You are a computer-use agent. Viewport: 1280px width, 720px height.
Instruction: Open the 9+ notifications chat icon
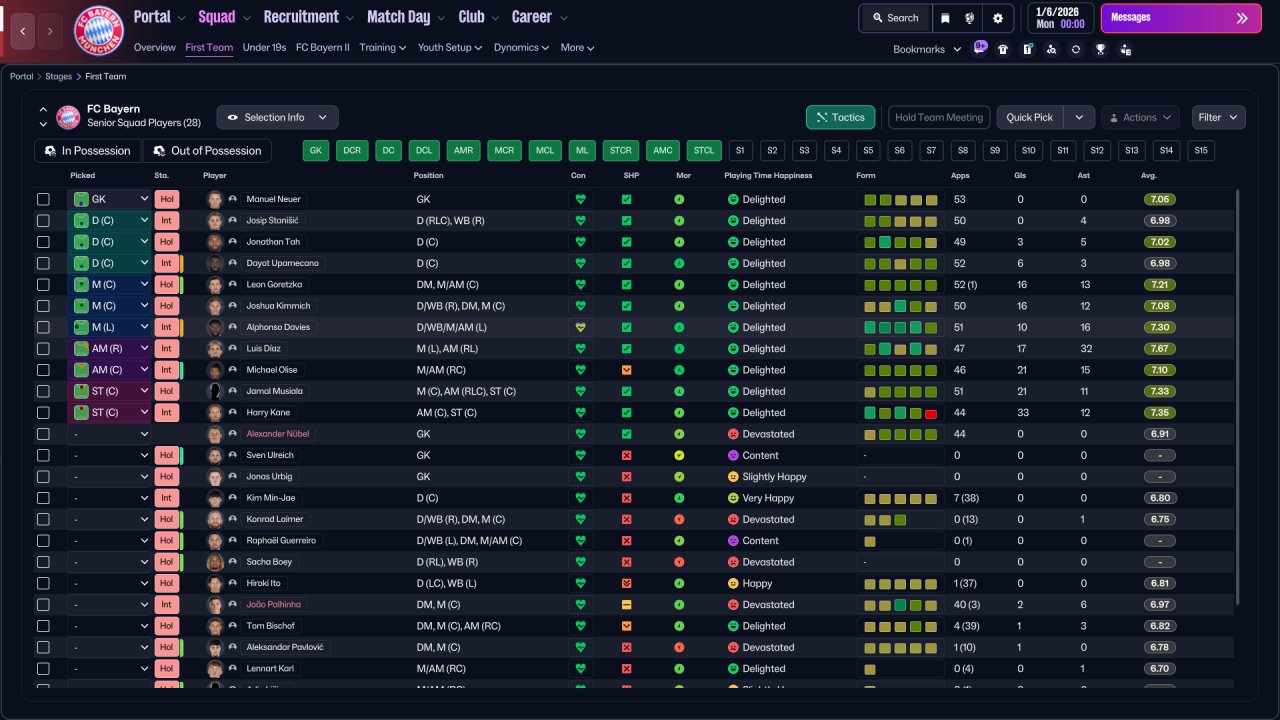point(979,48)
